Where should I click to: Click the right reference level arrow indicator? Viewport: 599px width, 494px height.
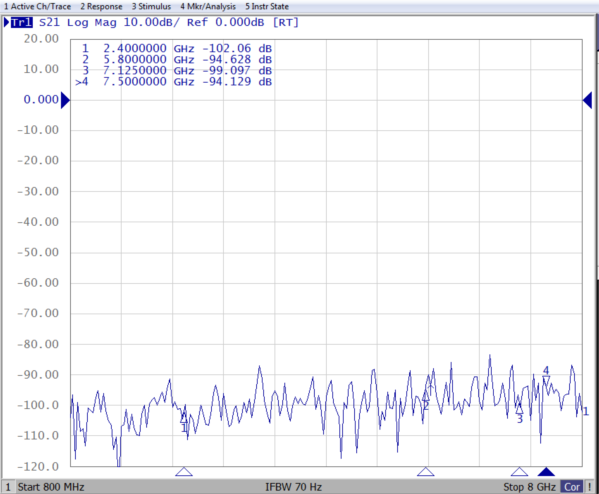[588, 100]
